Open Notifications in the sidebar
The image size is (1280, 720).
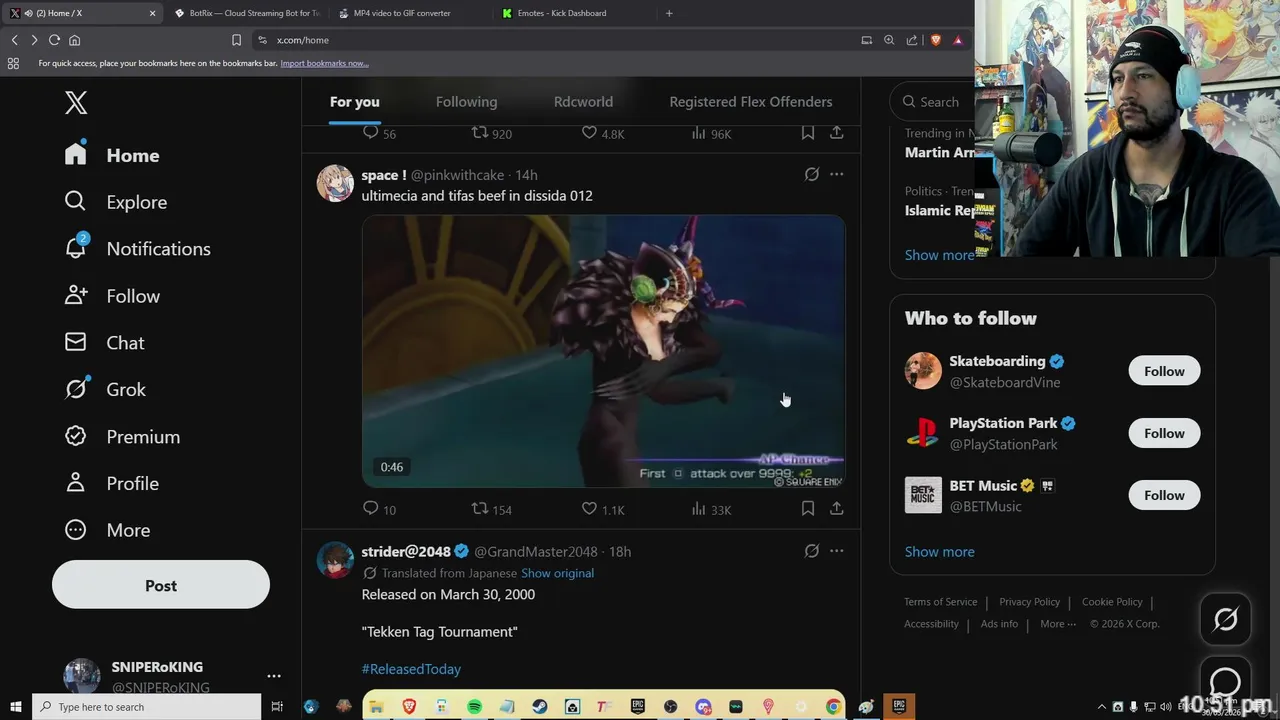tap(137, 249)
